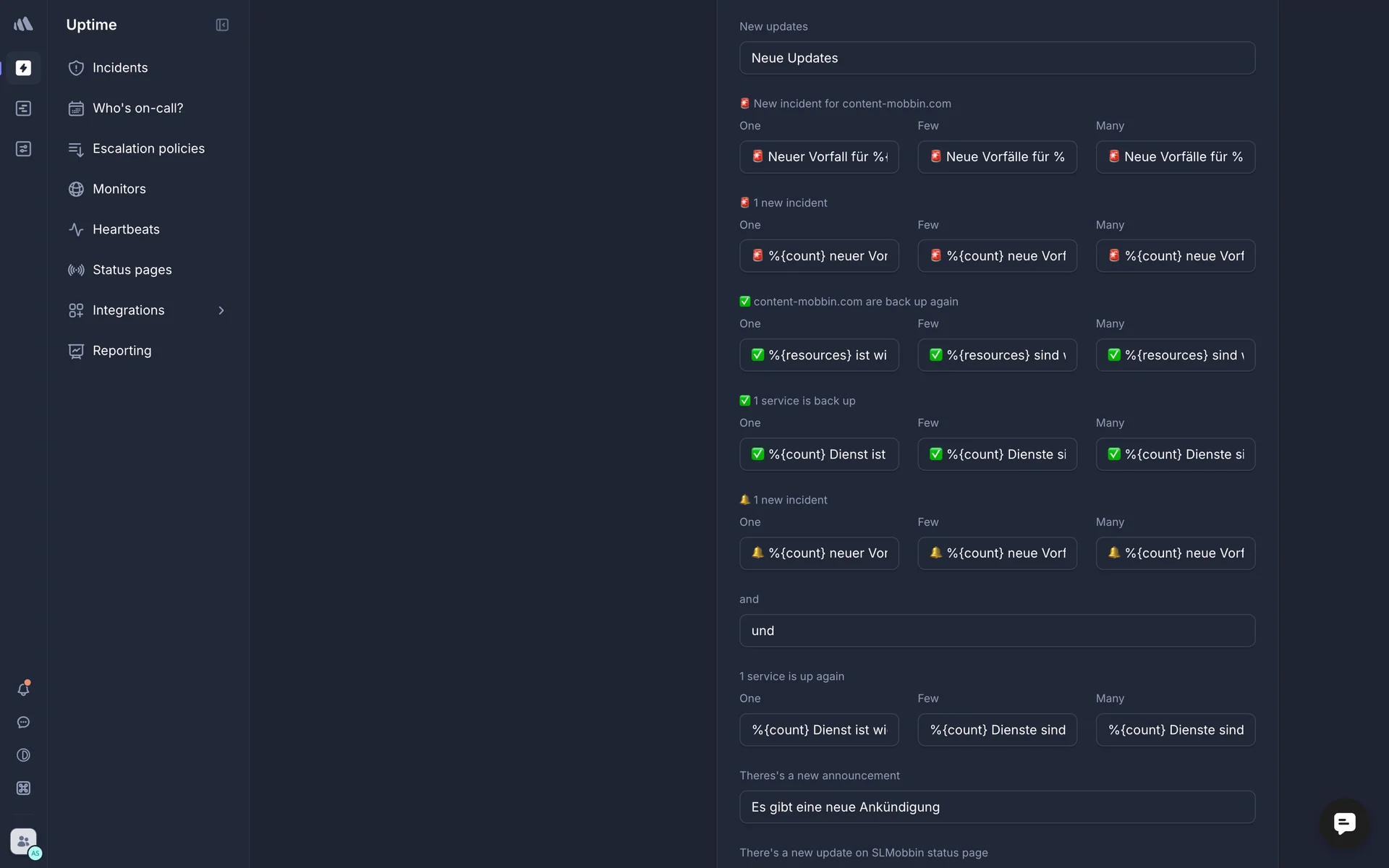Select the Uptime lightning icon in rail

tap(23, 68)
